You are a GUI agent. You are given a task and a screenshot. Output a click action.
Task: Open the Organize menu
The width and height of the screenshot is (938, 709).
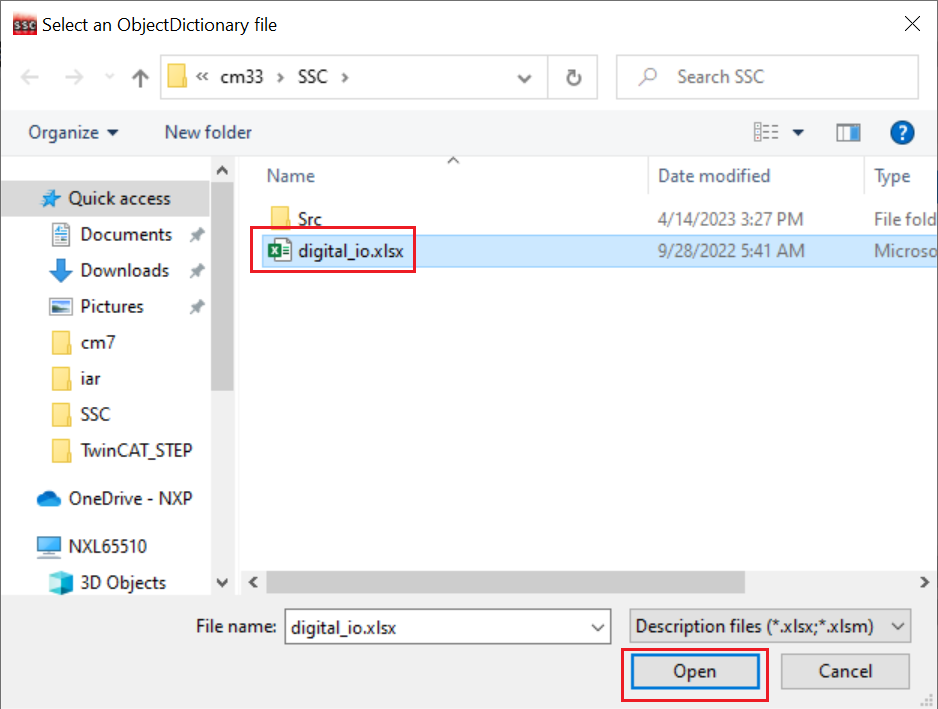point(73,133)
